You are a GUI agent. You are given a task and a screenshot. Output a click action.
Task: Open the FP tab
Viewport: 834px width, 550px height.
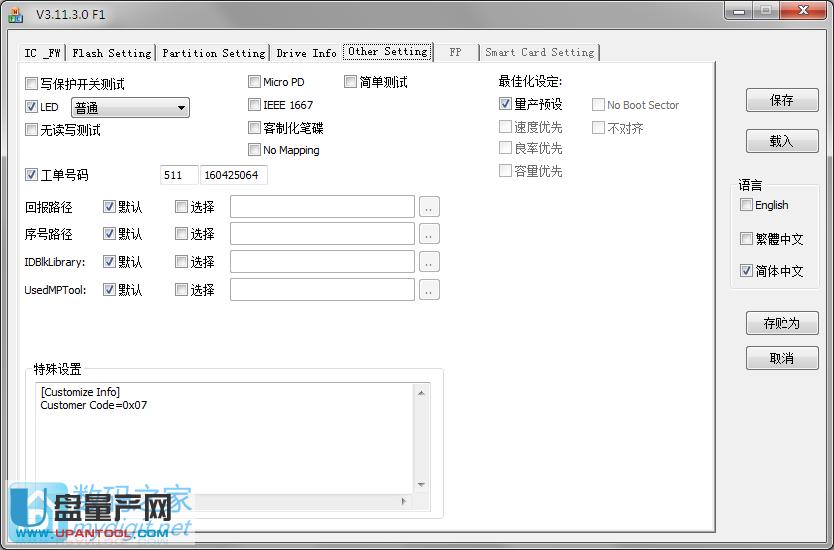click(x=455, y=52)
